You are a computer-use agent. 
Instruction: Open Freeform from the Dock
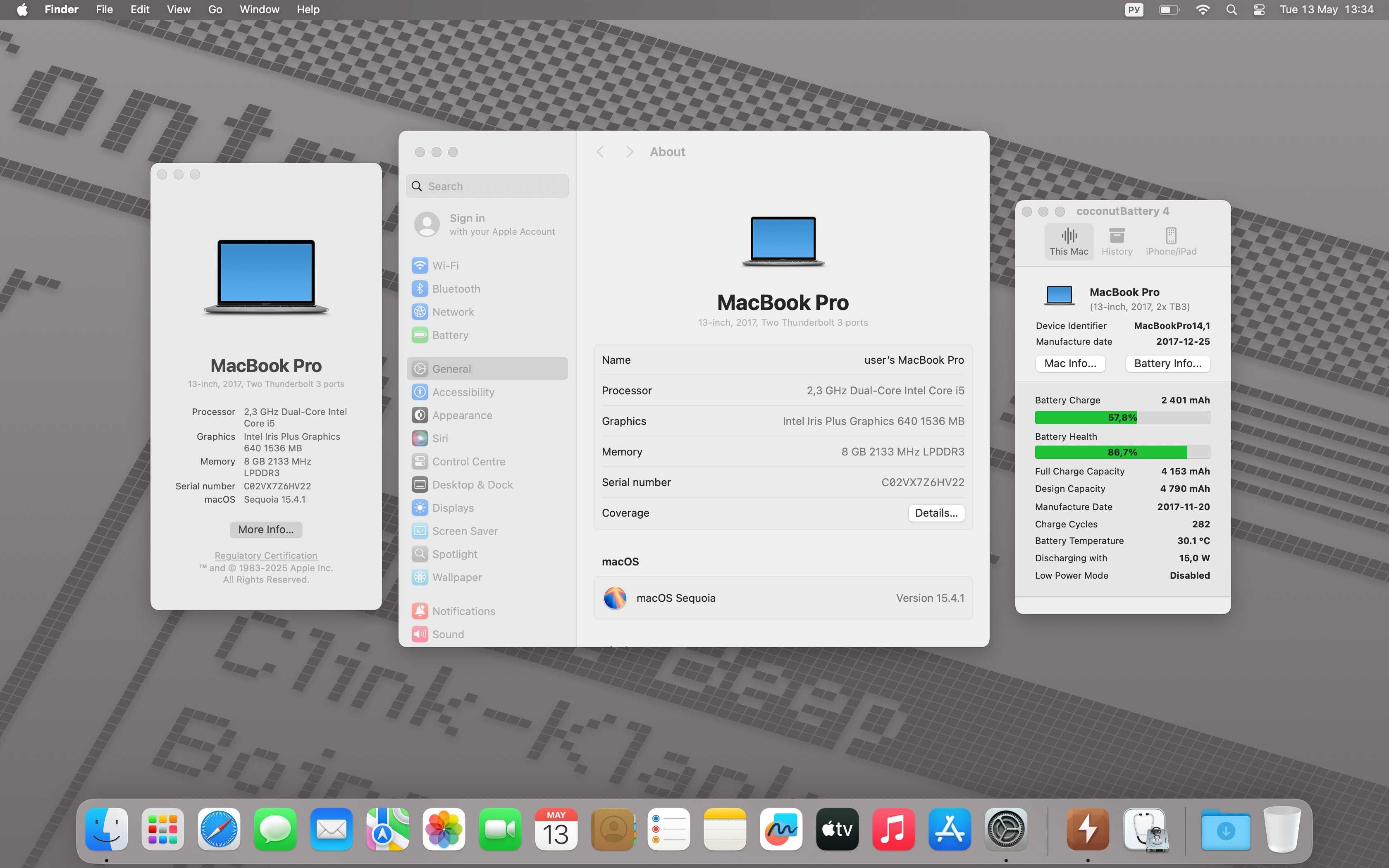[x=781, y=829]
